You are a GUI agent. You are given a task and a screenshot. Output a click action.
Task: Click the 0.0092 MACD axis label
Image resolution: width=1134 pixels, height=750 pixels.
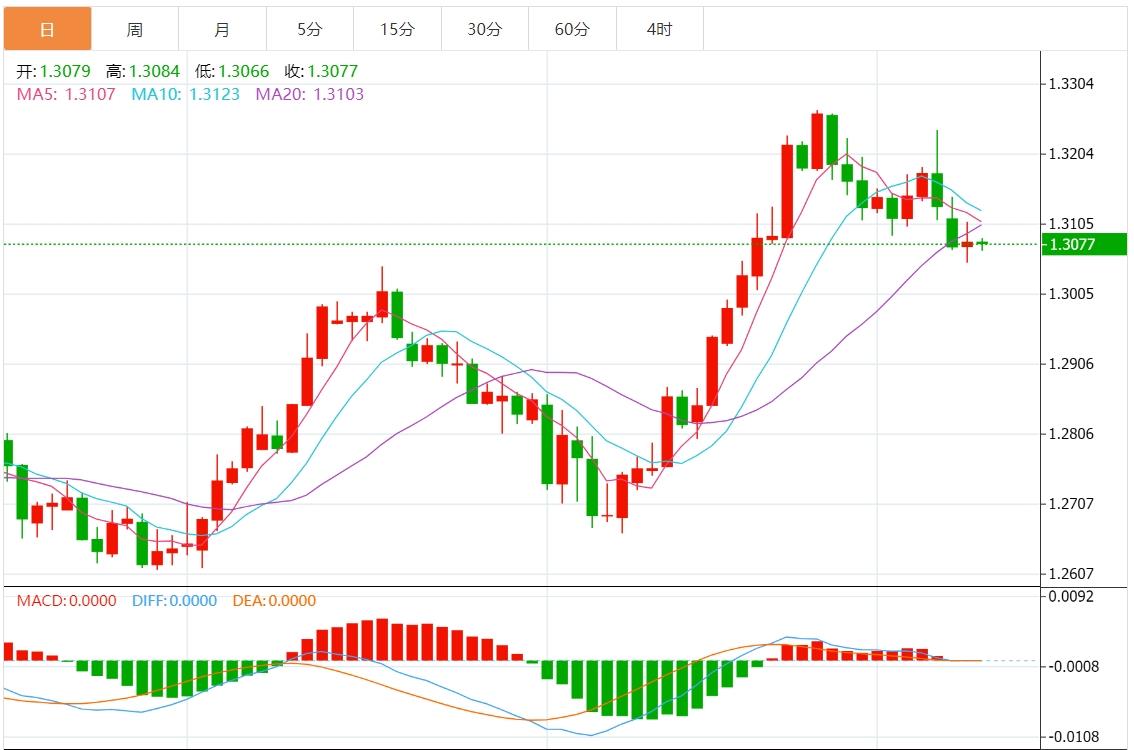point(1070,597)
